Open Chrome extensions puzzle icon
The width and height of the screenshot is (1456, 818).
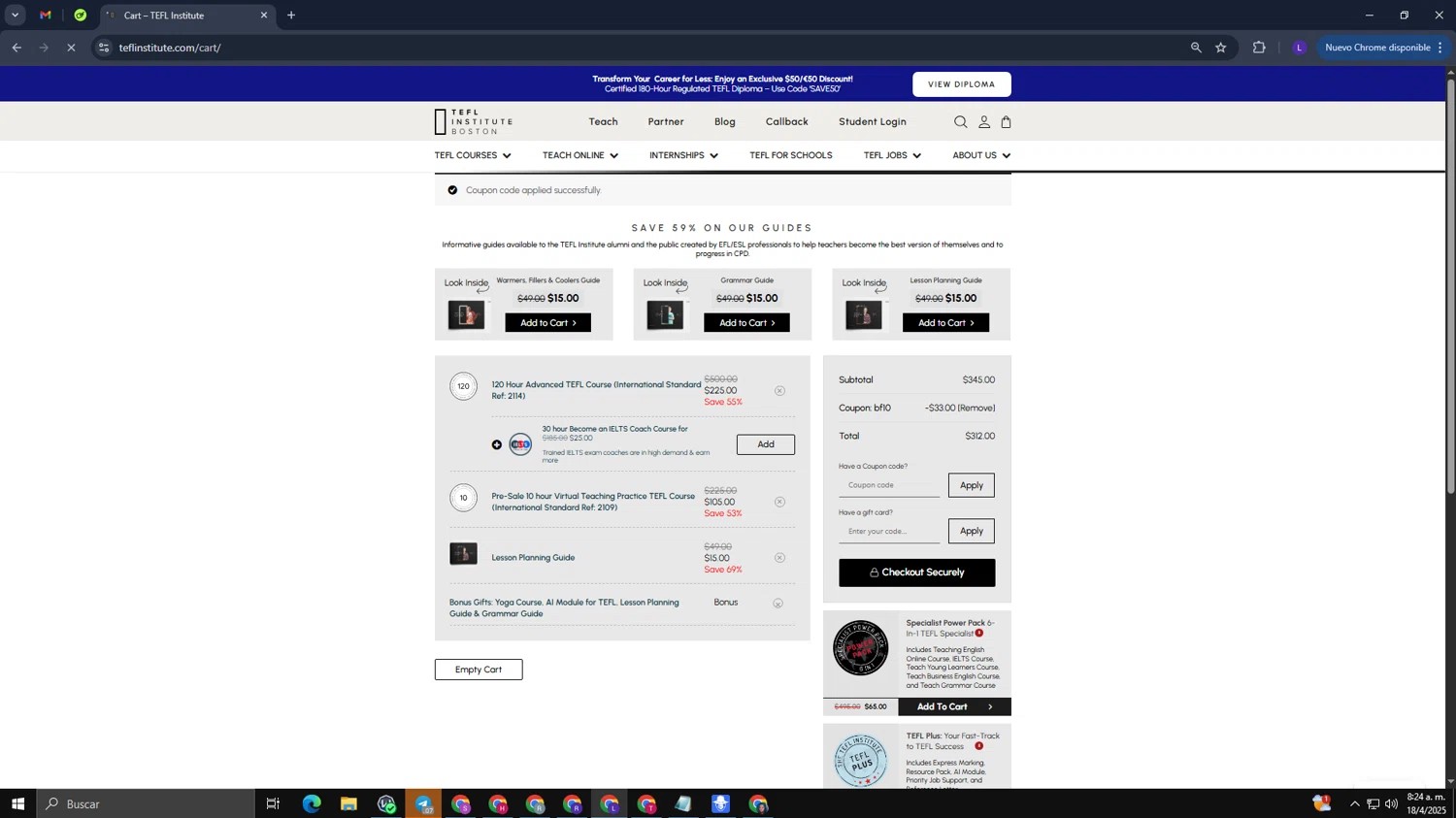(x=1259, y=48)
